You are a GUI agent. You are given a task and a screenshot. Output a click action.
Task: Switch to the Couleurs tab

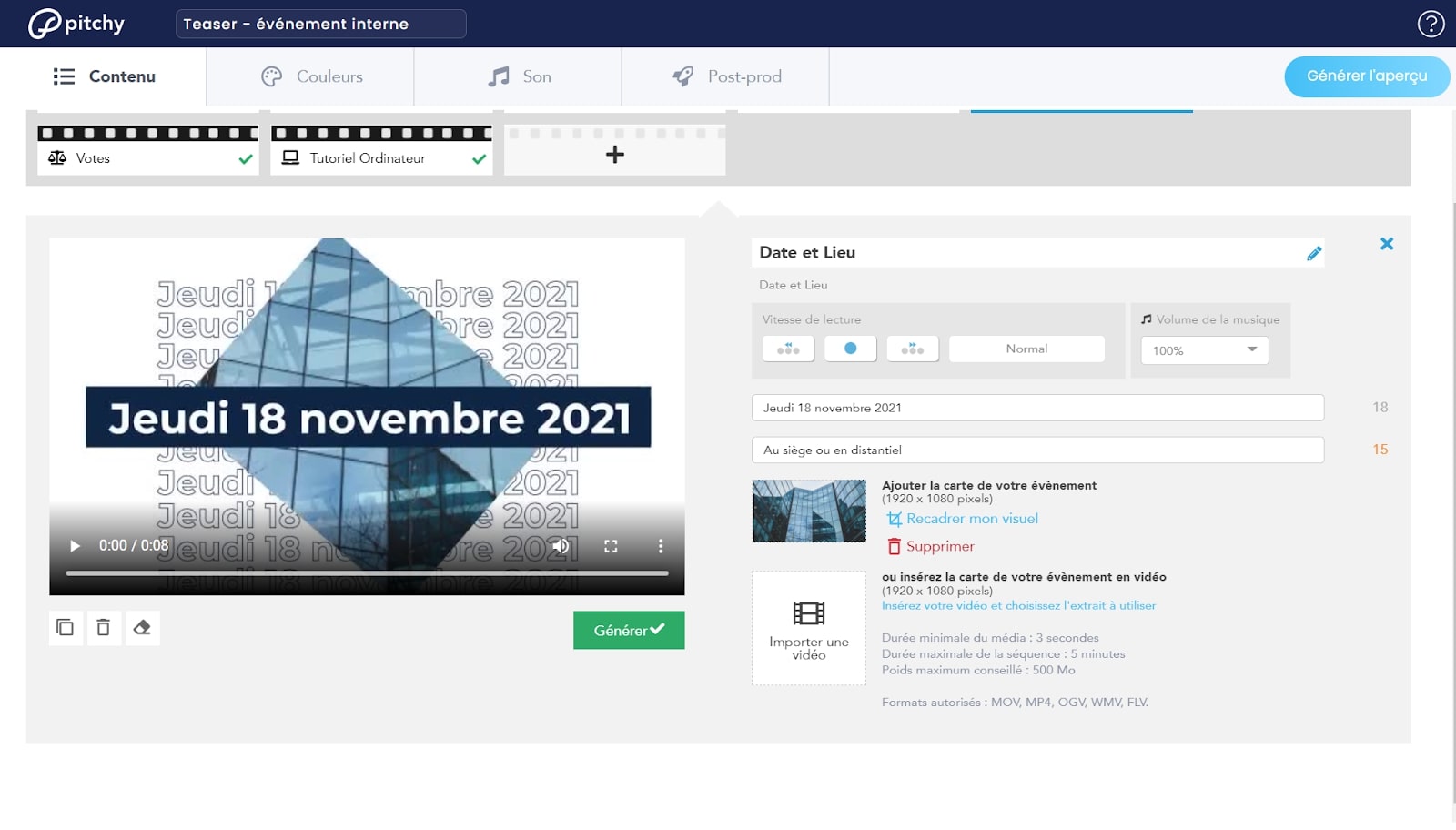tap(311, 76)
